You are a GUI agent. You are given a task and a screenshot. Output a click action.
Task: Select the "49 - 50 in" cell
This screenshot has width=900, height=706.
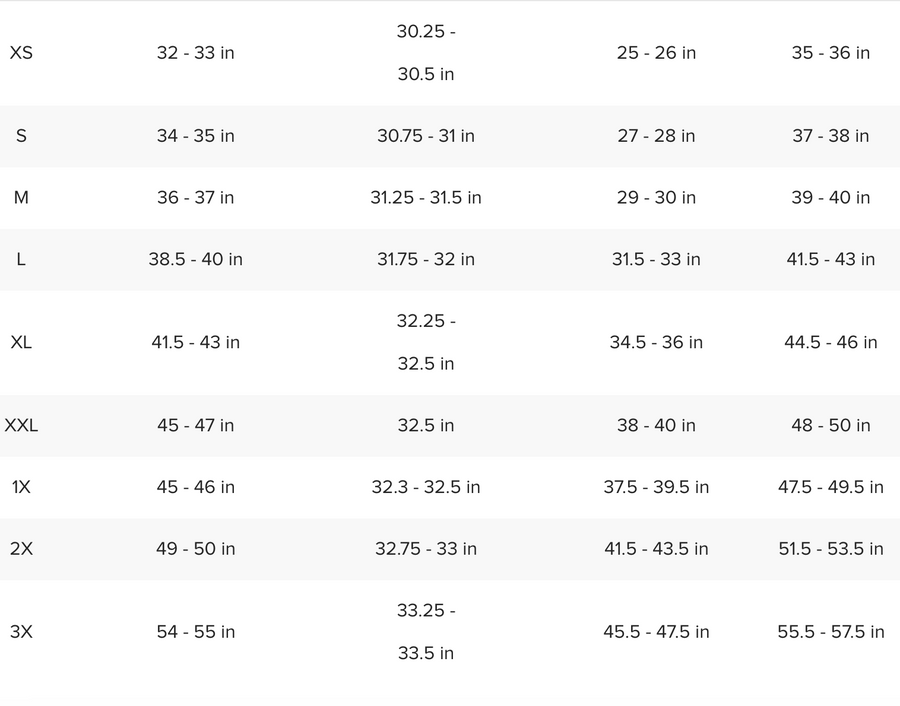[195, 549]
